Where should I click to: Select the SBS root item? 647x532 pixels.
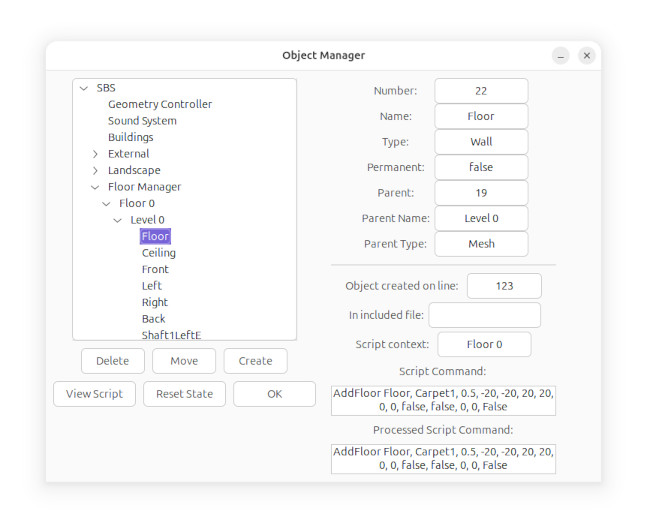[x=106, y=88]
